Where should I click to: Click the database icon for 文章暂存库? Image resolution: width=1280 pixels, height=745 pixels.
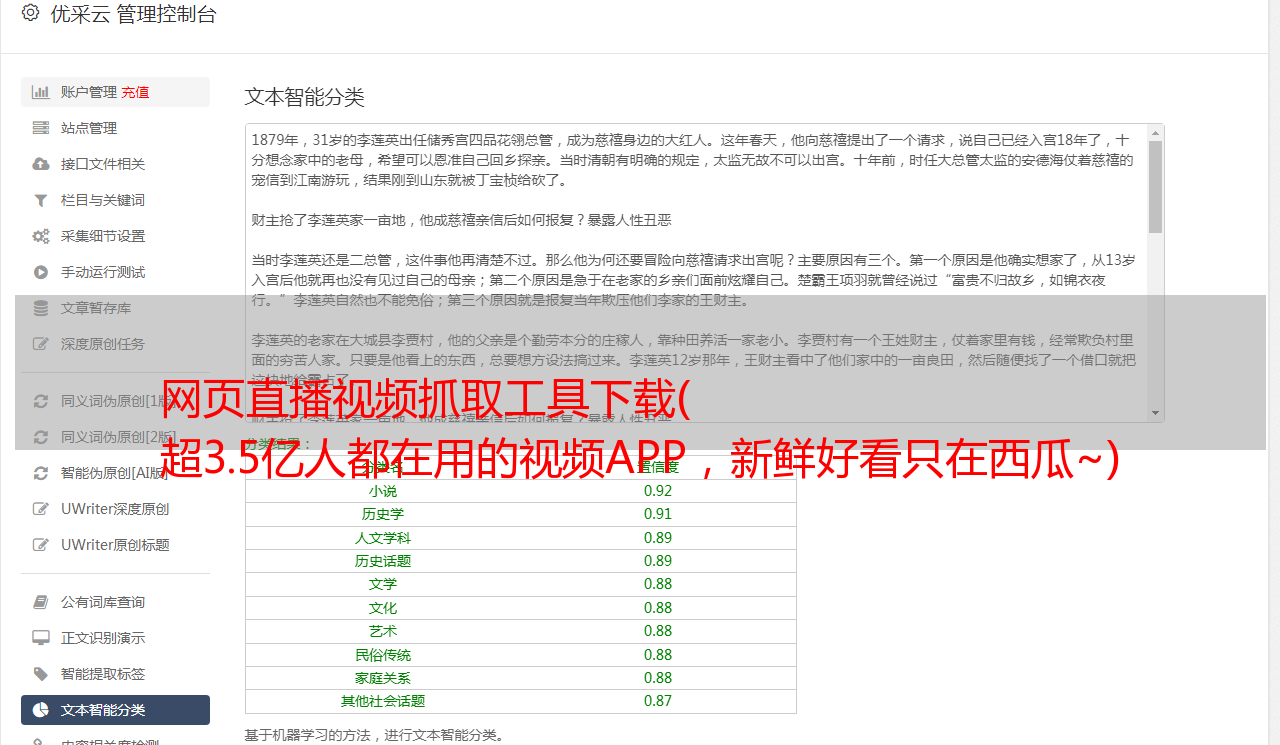(40, 308)
